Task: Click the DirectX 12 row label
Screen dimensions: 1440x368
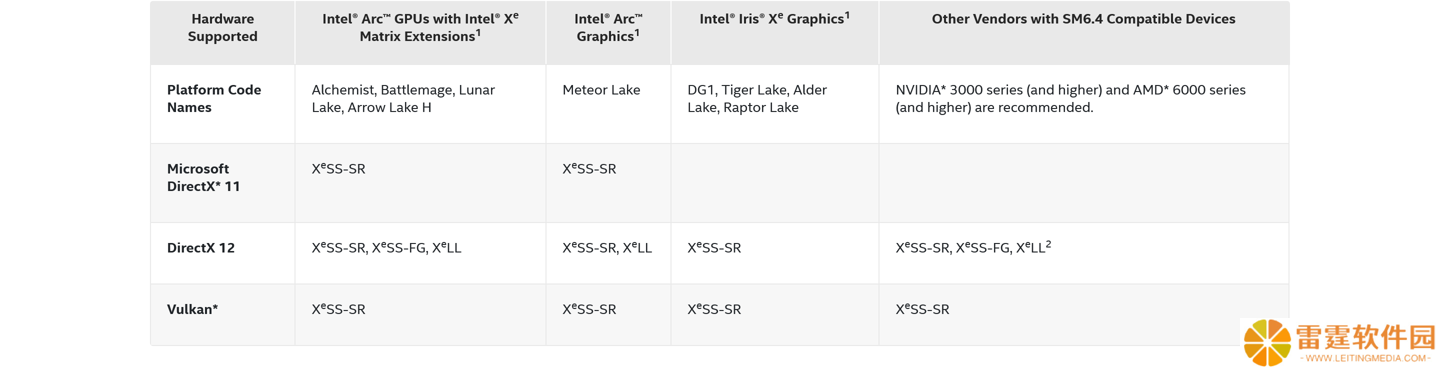Action: (201, 248)
